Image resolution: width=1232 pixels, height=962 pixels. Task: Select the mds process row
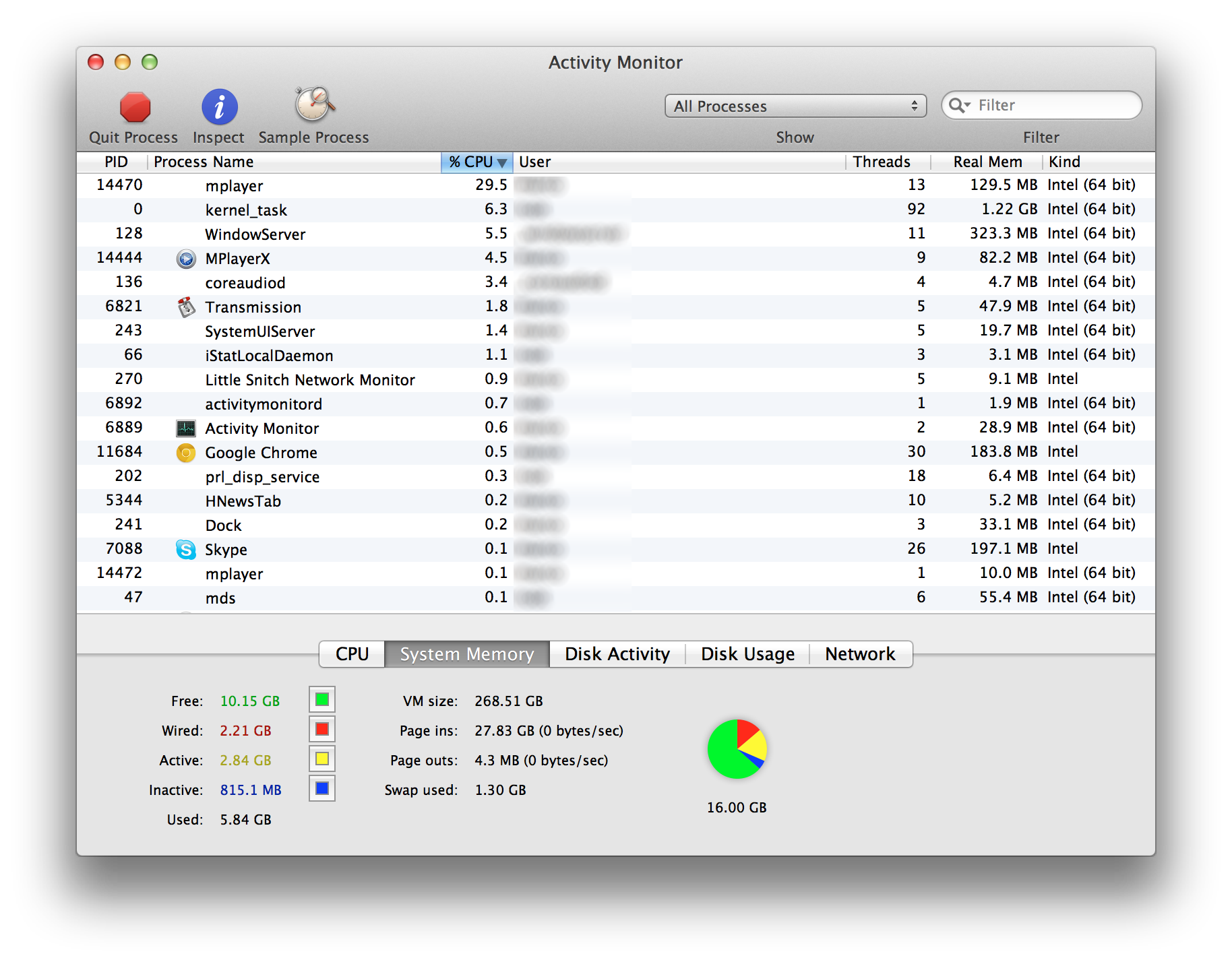click(616, 598)
